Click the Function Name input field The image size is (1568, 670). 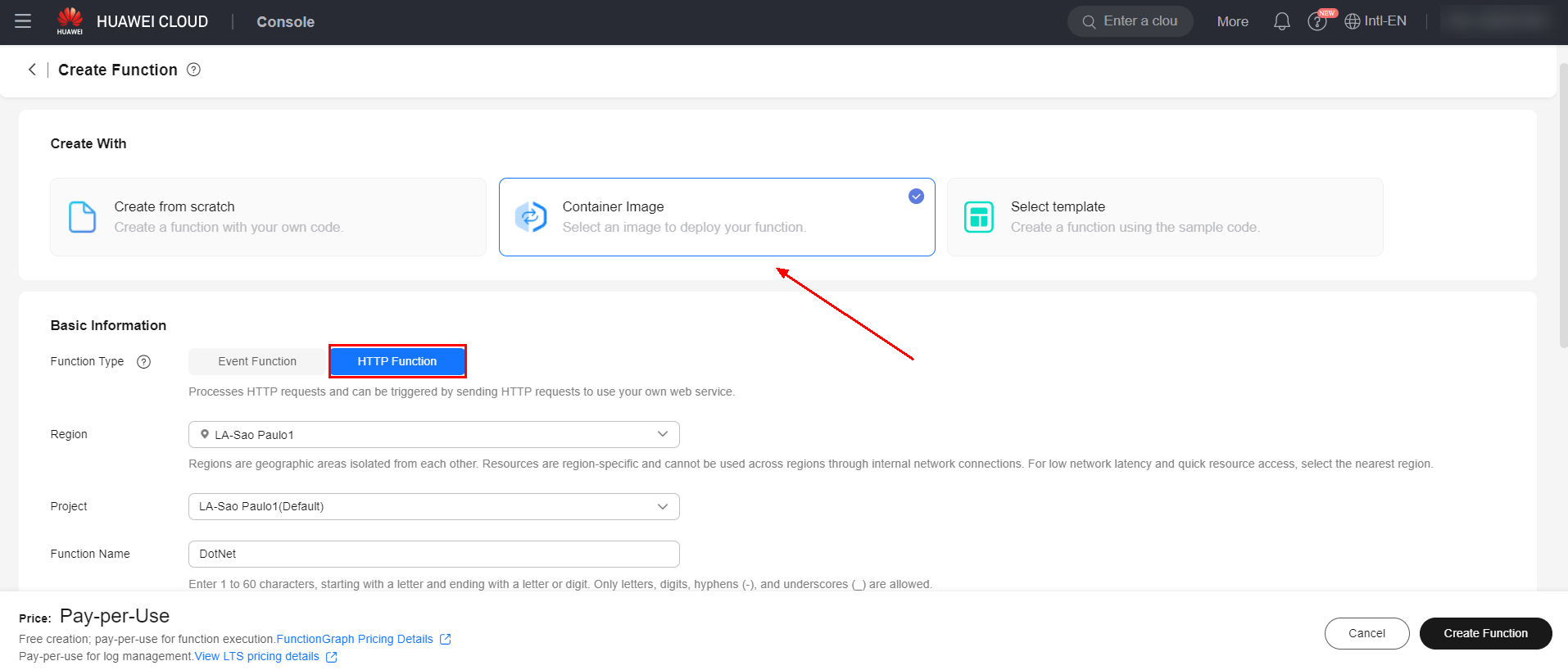[x=433, y=555]
